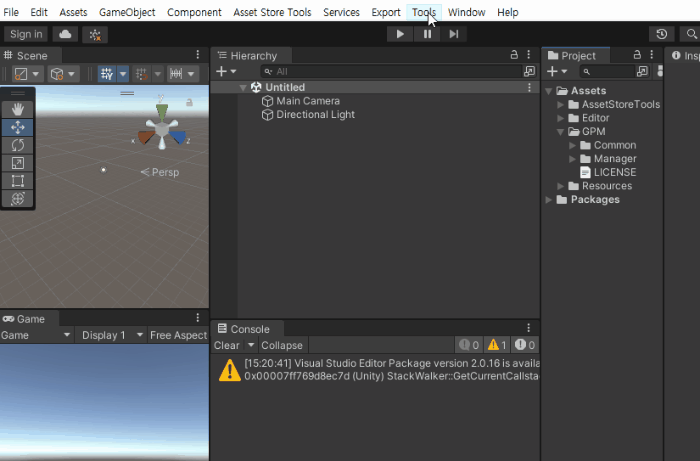The image size is (700, 461).
Task: Open Scene panel options menu
Action: coord(198,54)
